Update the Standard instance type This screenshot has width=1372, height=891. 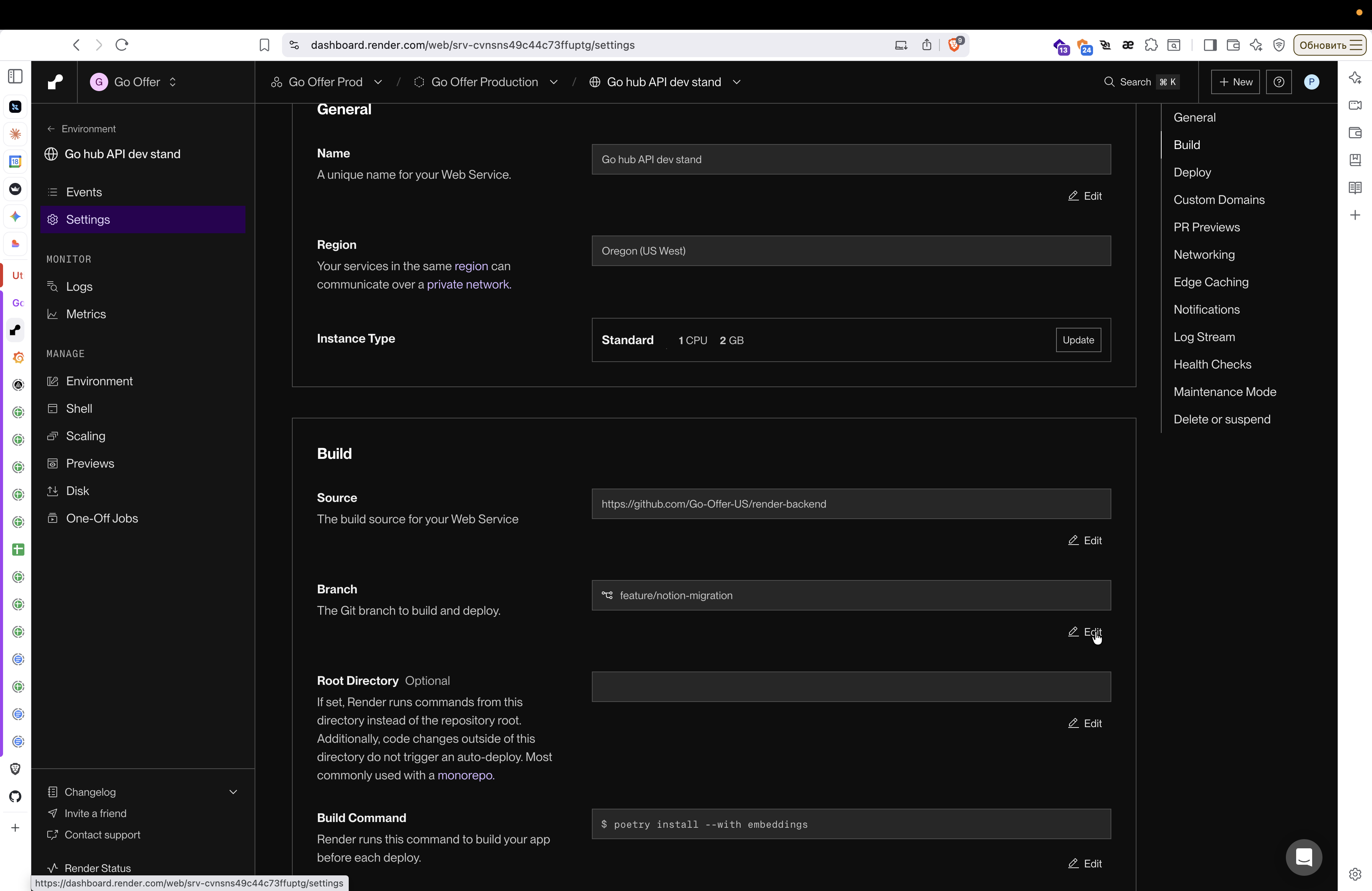1078,340
